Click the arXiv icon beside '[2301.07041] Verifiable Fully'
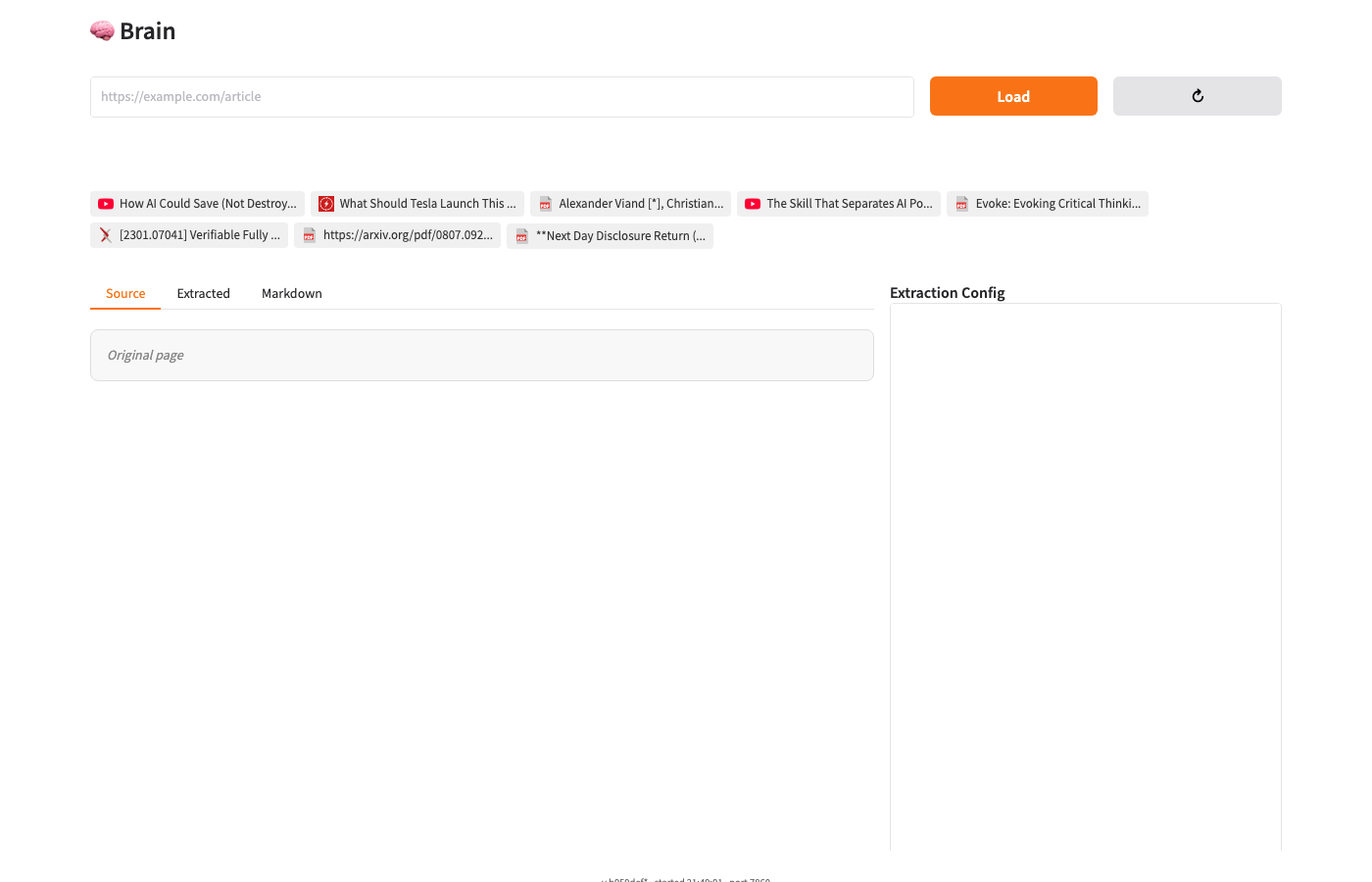 point(106,235)
